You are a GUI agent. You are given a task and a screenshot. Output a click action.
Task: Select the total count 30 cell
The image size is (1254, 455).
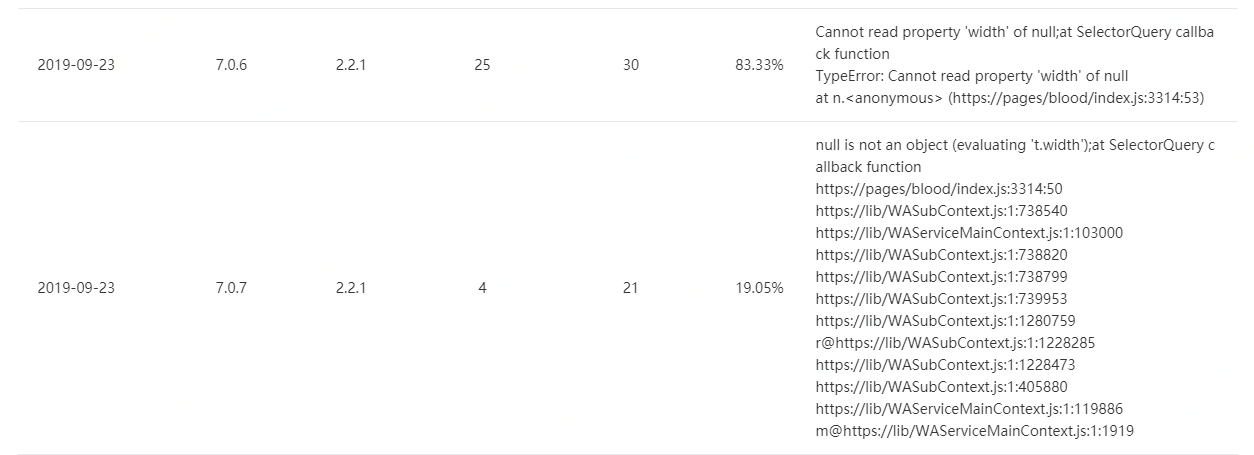(x=631, y=65)
